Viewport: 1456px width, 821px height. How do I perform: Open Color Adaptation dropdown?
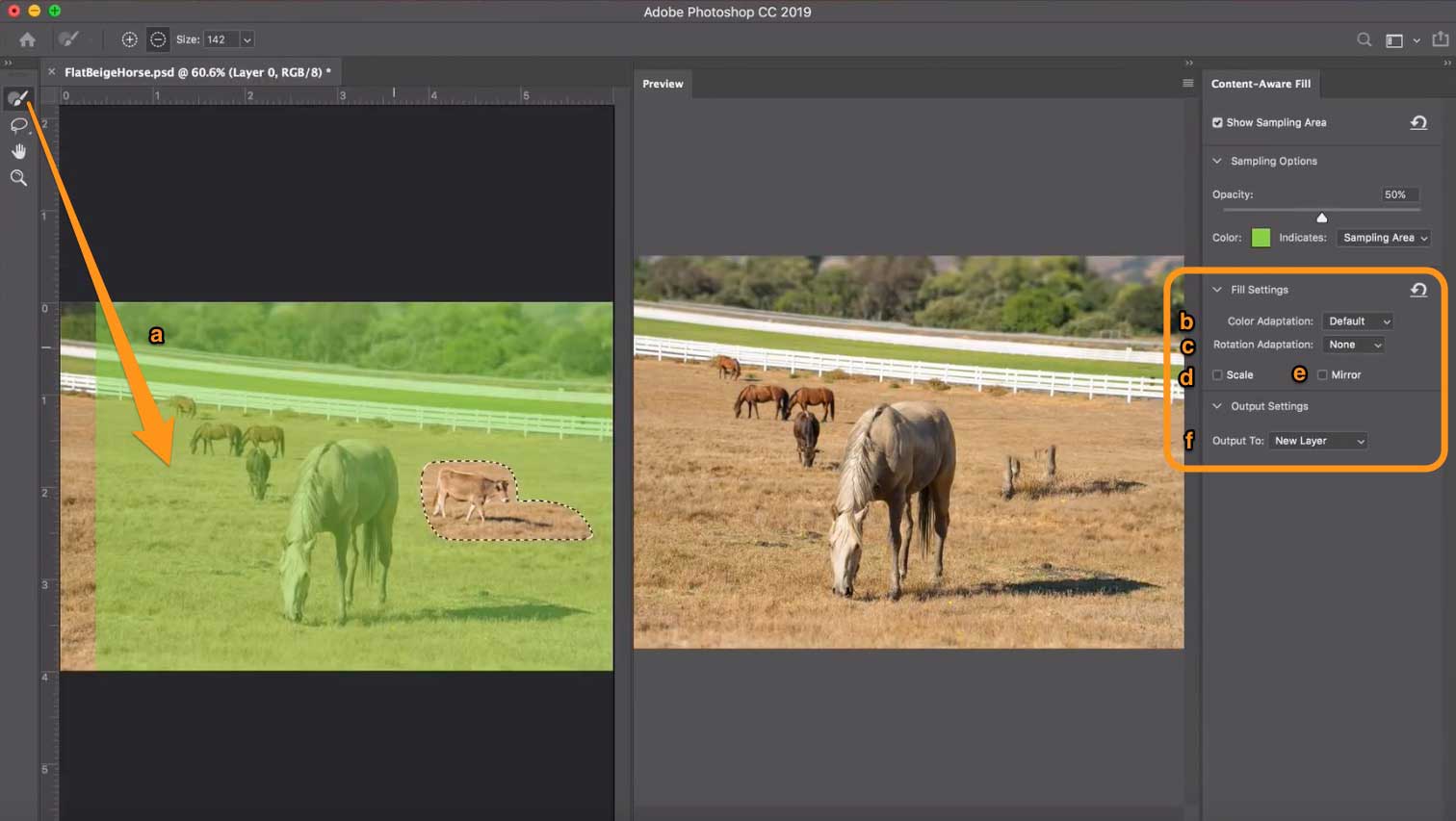[1358, 321]
